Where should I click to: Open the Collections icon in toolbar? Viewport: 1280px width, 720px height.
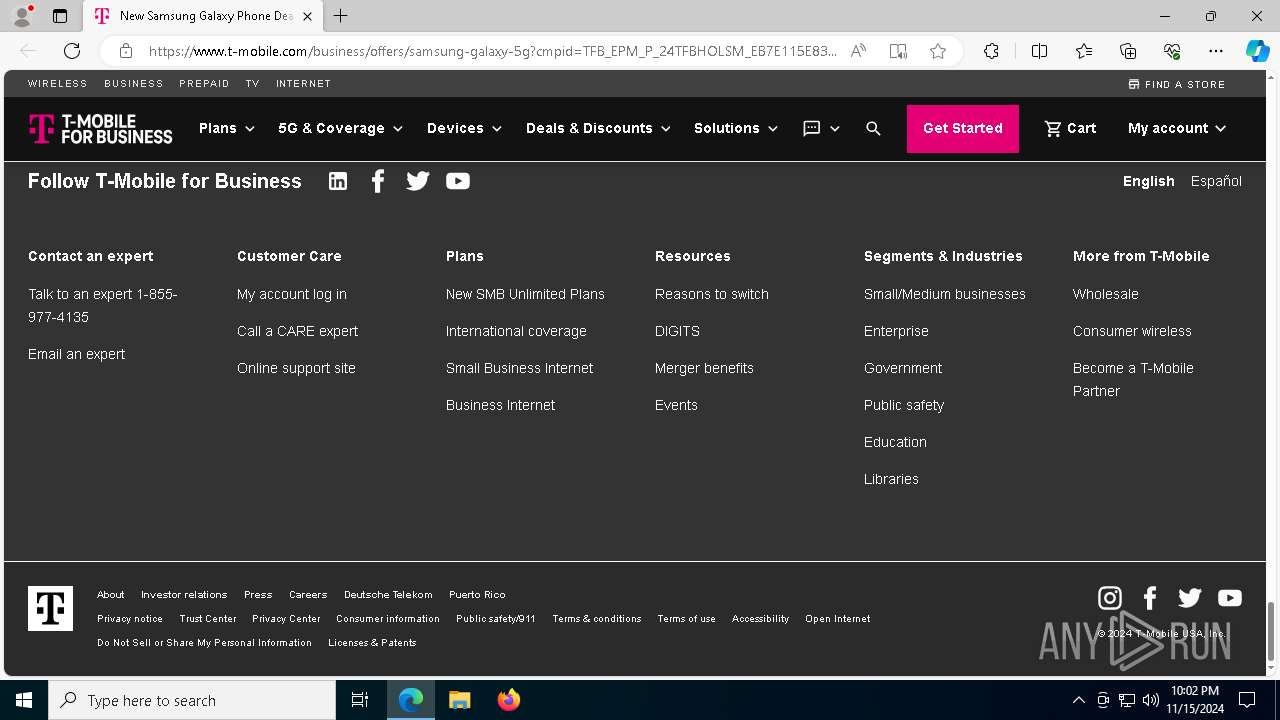(1128, 51)
